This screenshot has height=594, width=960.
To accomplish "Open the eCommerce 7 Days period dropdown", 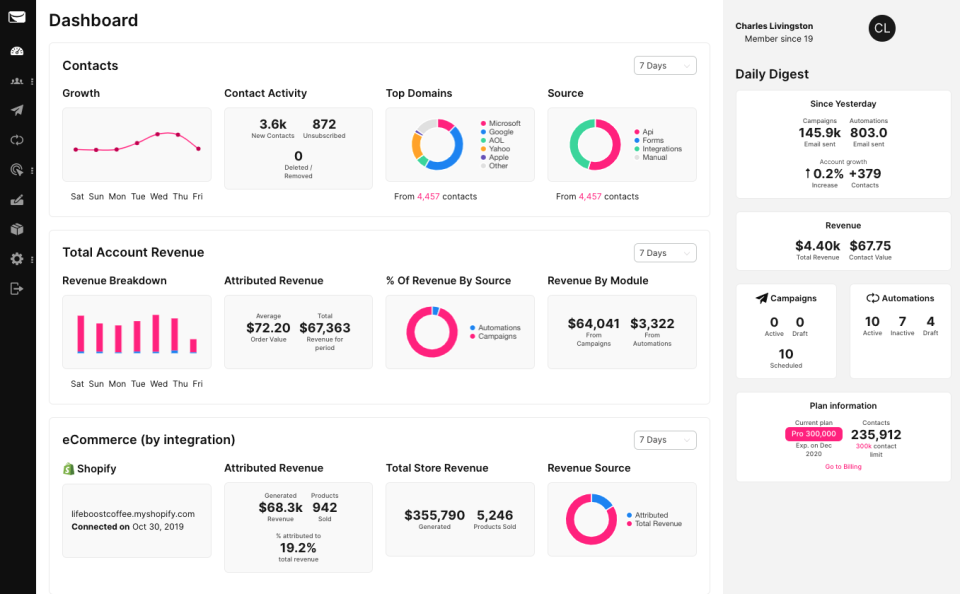I will tap(664, 440).
